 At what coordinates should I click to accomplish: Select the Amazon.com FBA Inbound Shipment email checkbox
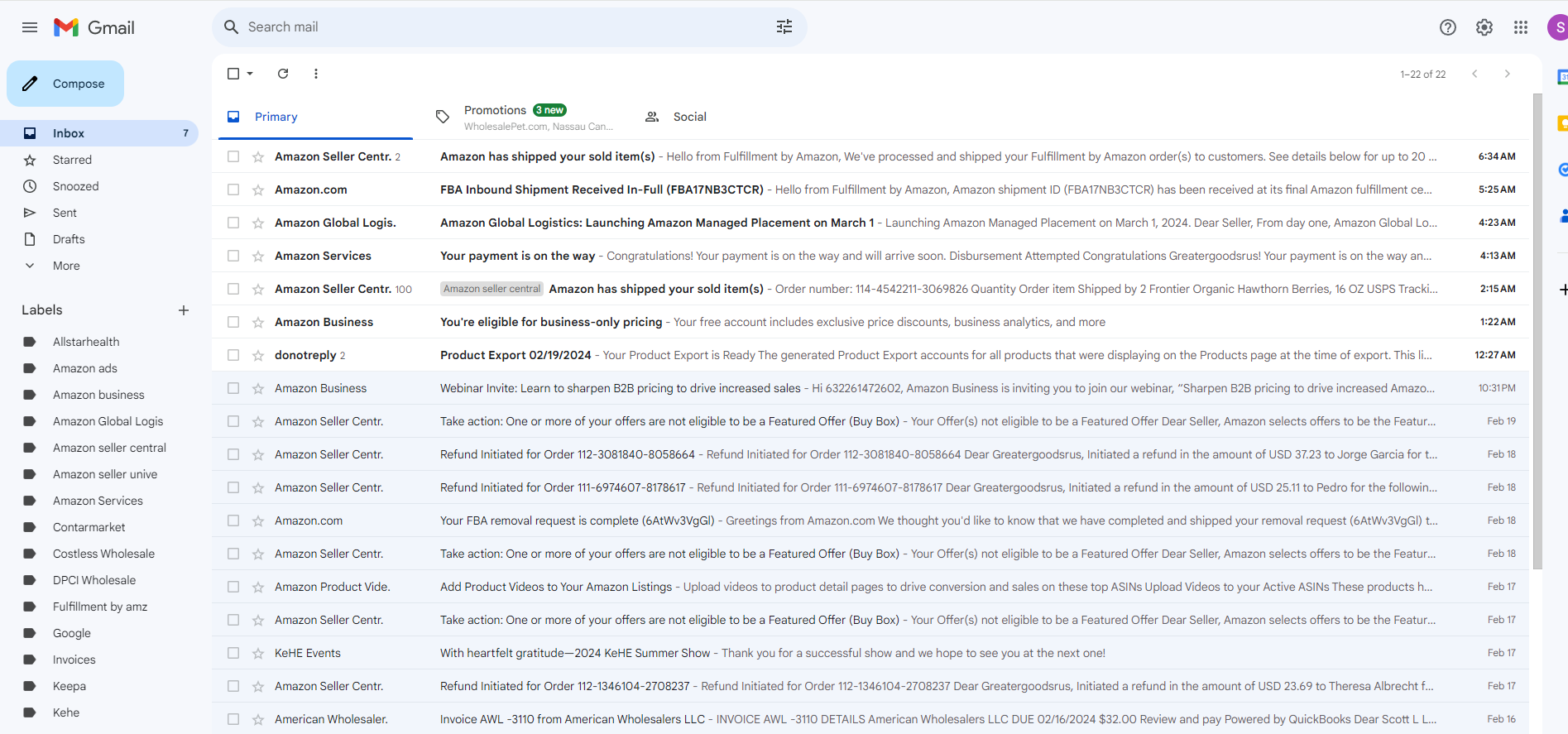(233, 189)
